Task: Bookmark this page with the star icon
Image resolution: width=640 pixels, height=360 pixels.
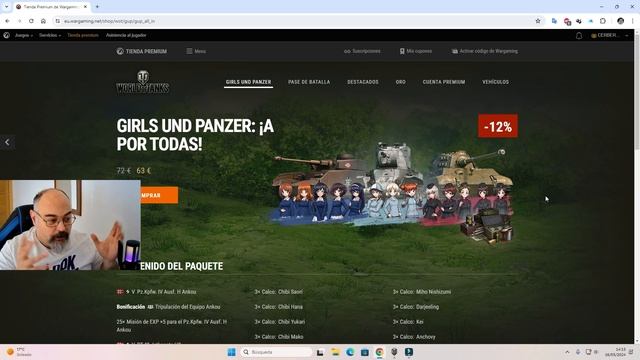Action: pyautogui.click(x=538, y=21)
